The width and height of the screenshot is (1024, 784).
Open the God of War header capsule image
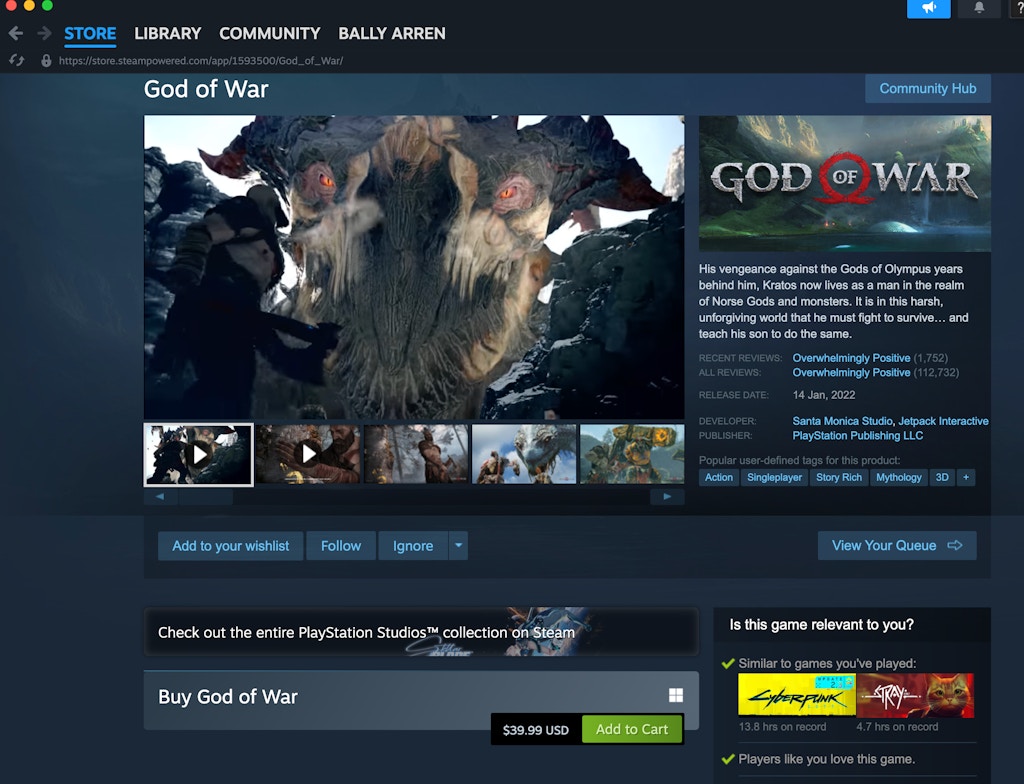coord(844,183)
